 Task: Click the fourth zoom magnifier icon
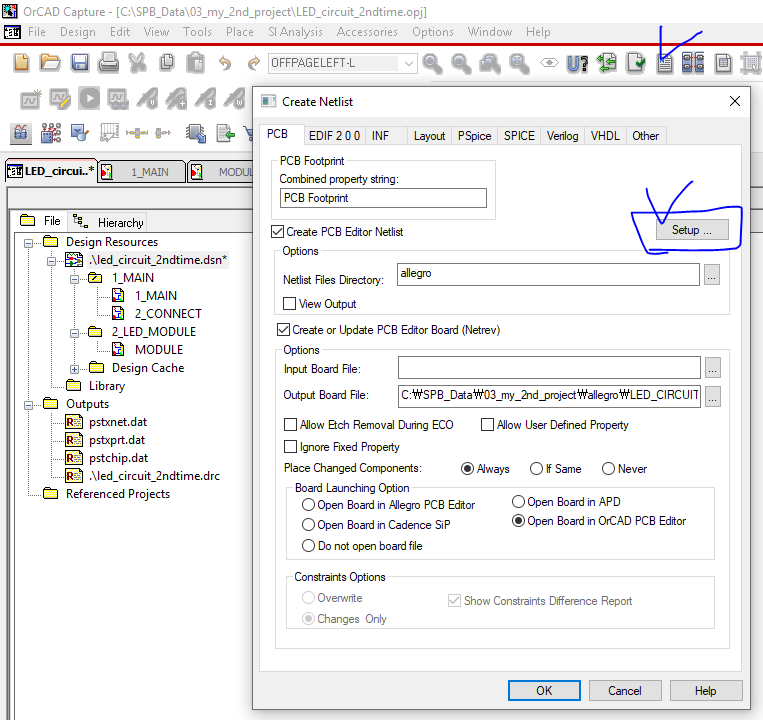click(x=519, y=63)
